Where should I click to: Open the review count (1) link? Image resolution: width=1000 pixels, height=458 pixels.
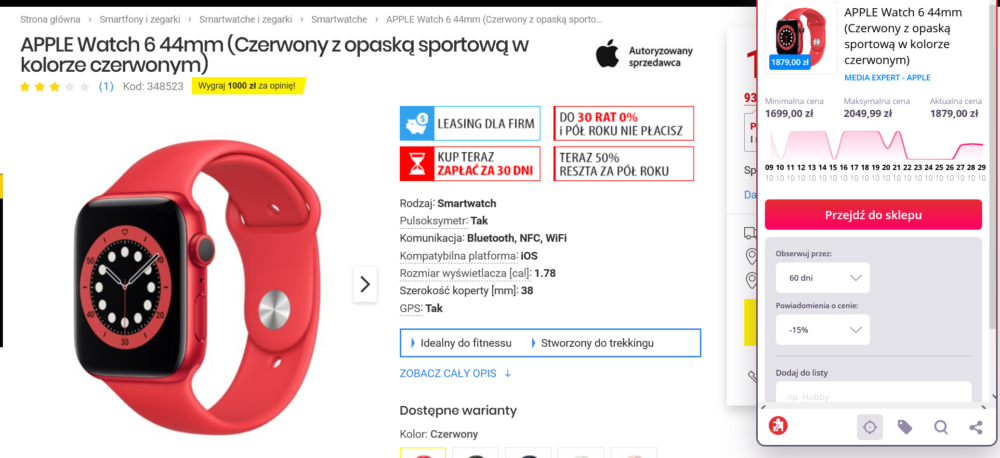(x=106, y=86)
